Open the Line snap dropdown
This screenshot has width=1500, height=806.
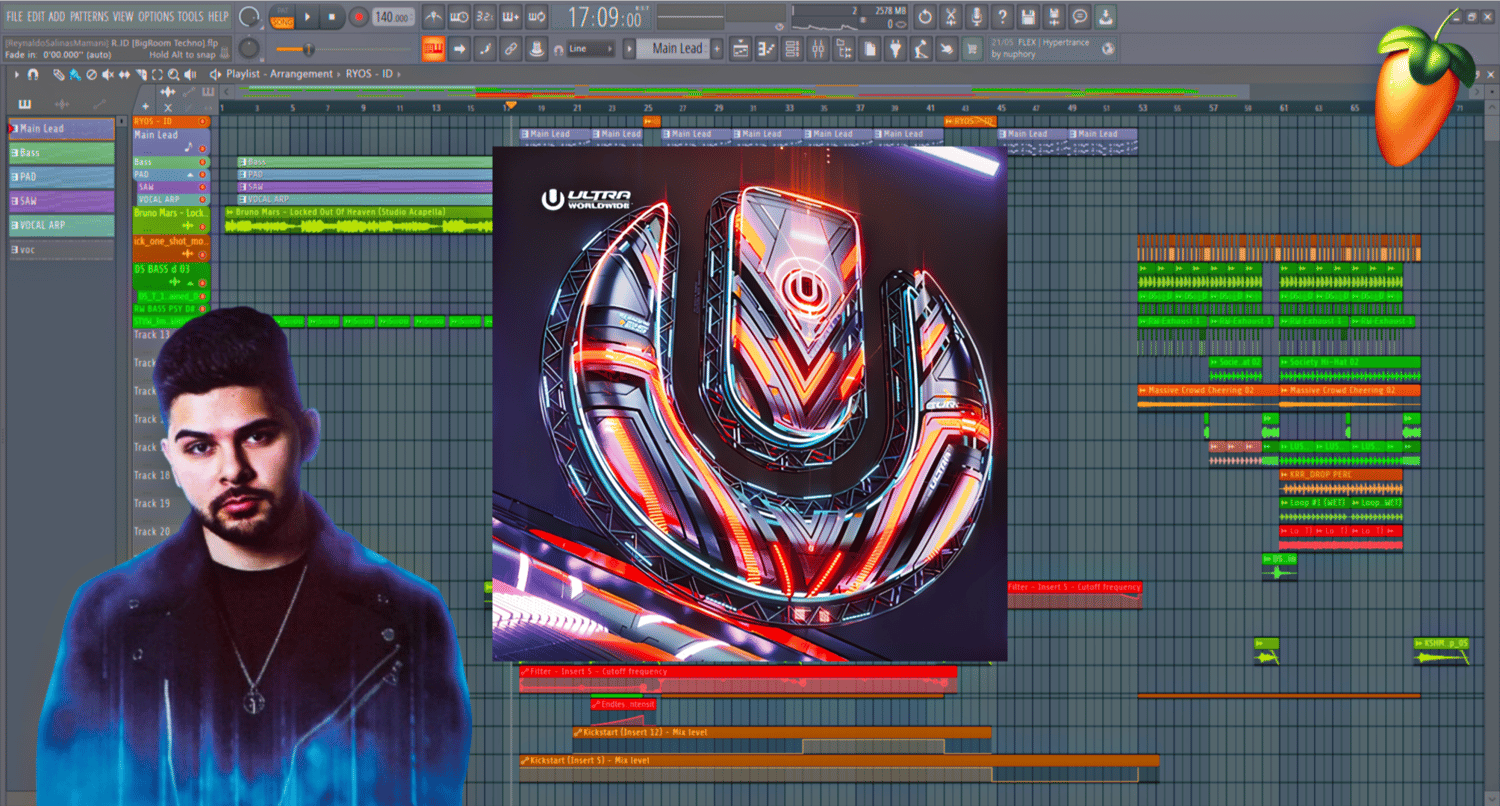[590, 49]
